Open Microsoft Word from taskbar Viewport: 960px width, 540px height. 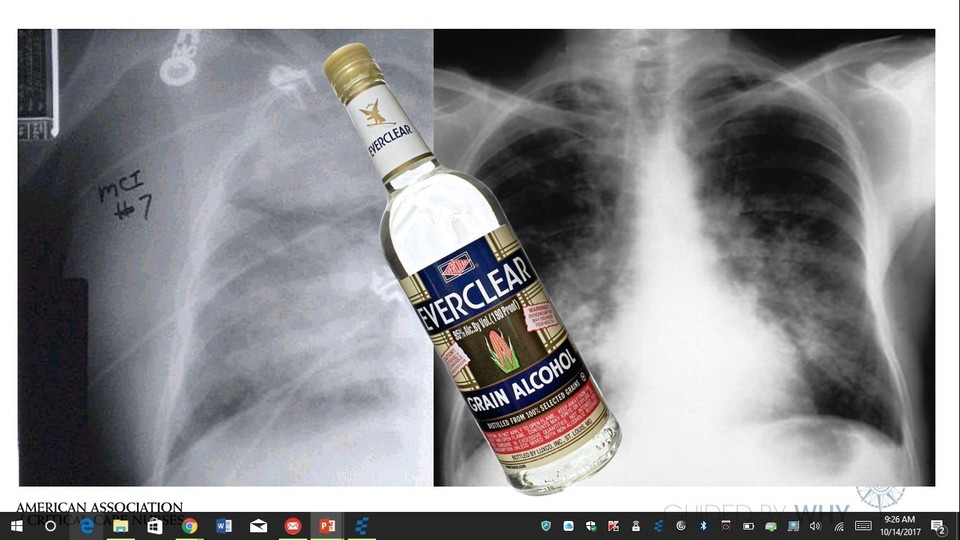(x=223, y=526)
